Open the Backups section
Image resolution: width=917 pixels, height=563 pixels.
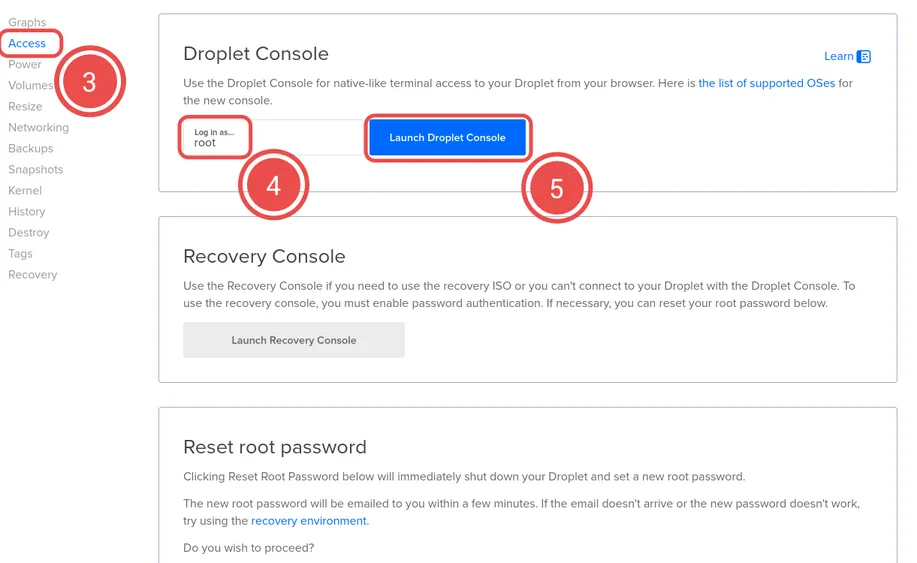click(x=31, y=148)
